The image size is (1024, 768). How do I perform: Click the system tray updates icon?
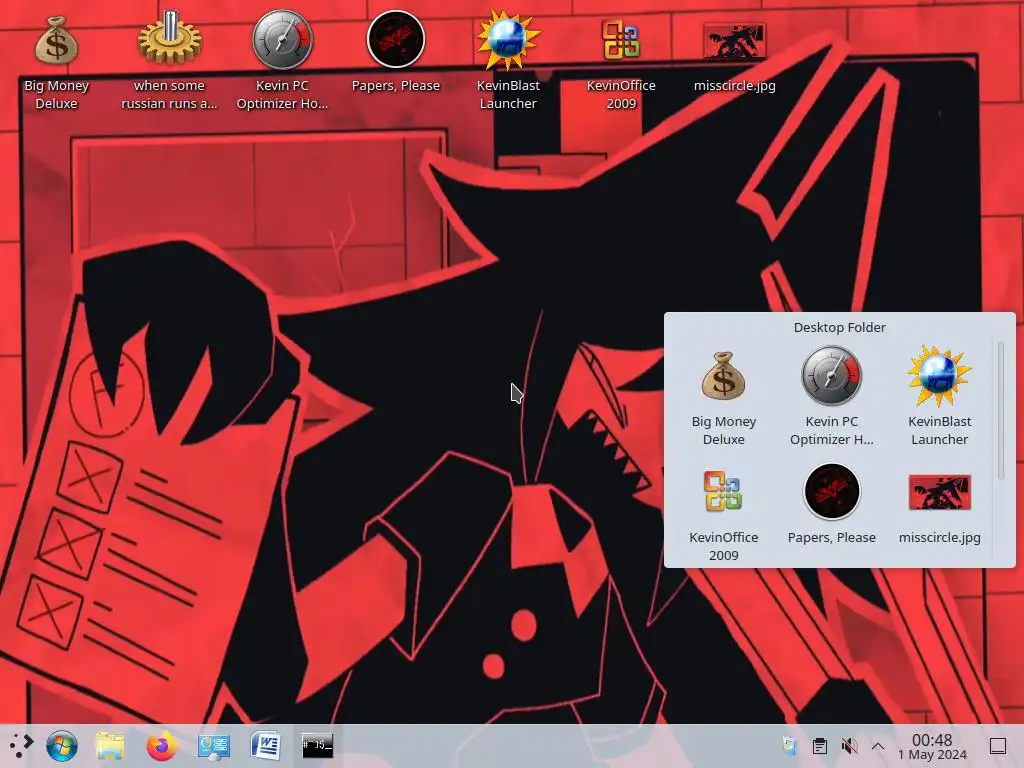click(790, 745)
